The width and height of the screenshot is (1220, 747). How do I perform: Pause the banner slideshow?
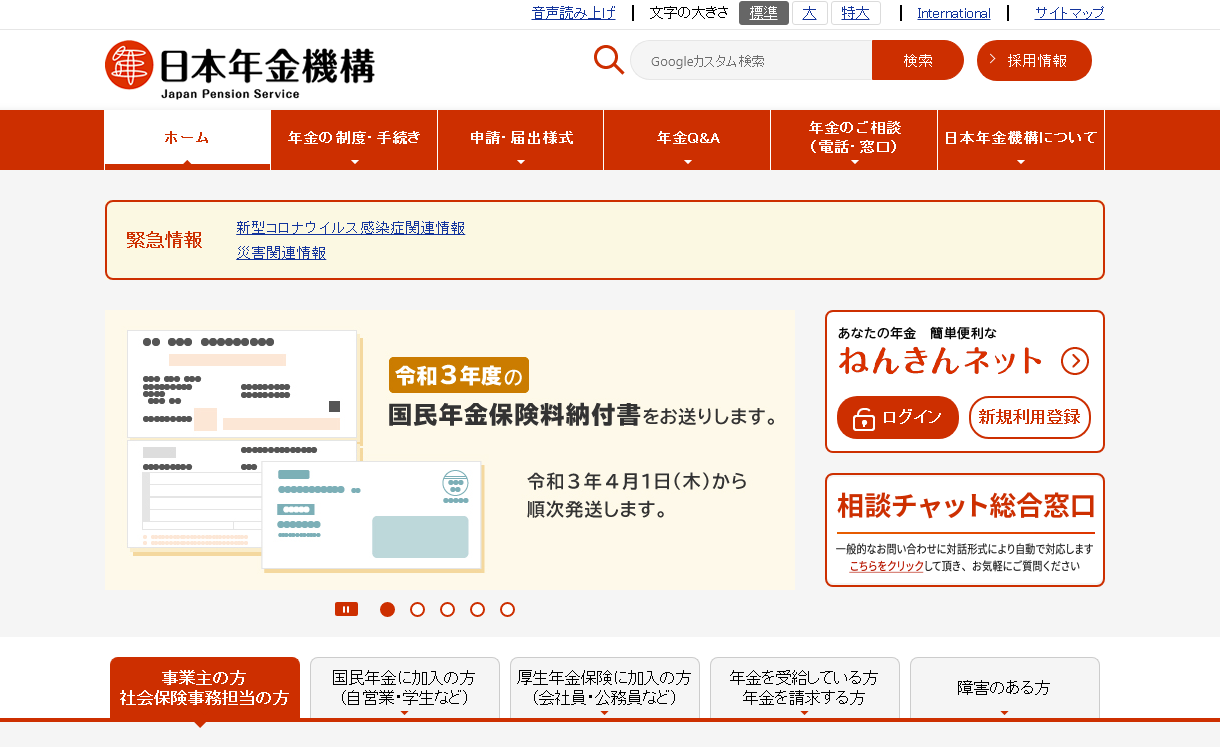click(x=346, y=609)
